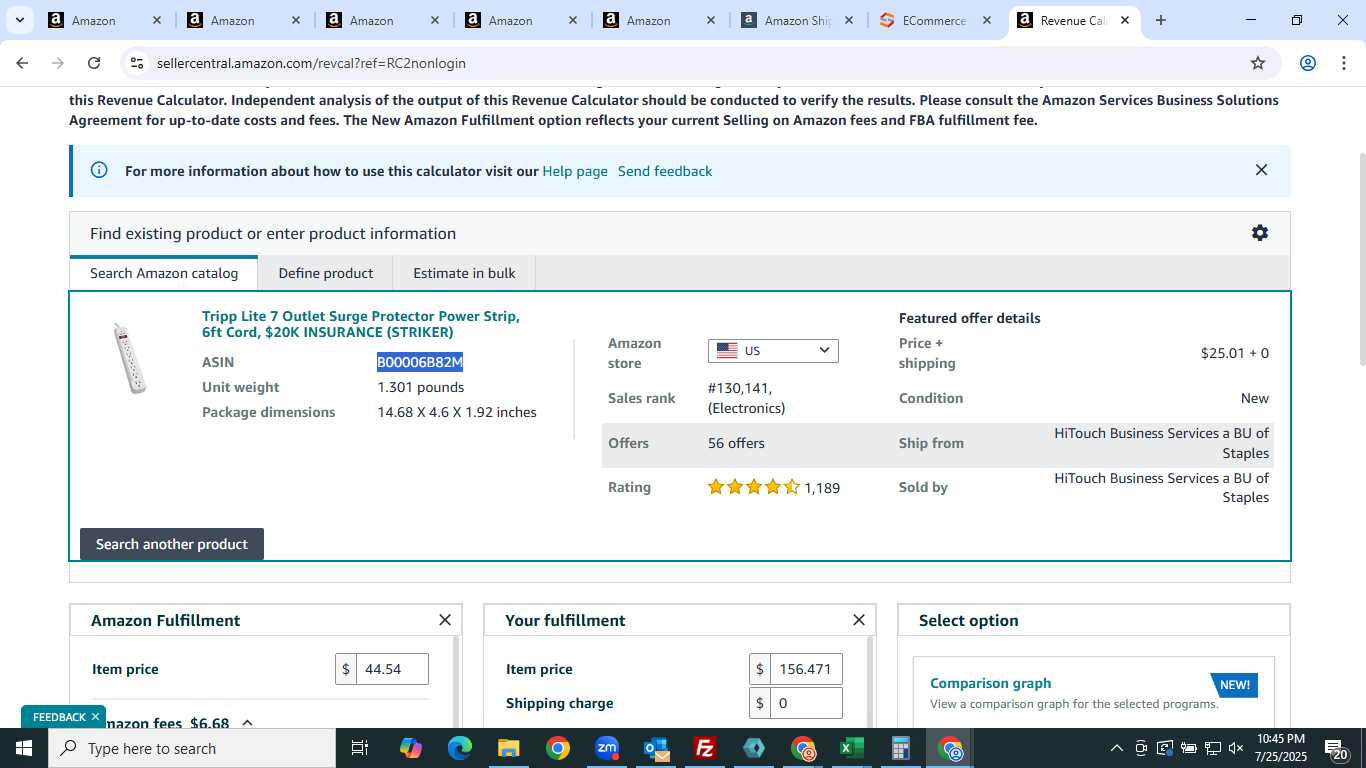Open Zoom from the taskbar
The width and height of the screenshot is (1366, 768).
tap(607, 748)
